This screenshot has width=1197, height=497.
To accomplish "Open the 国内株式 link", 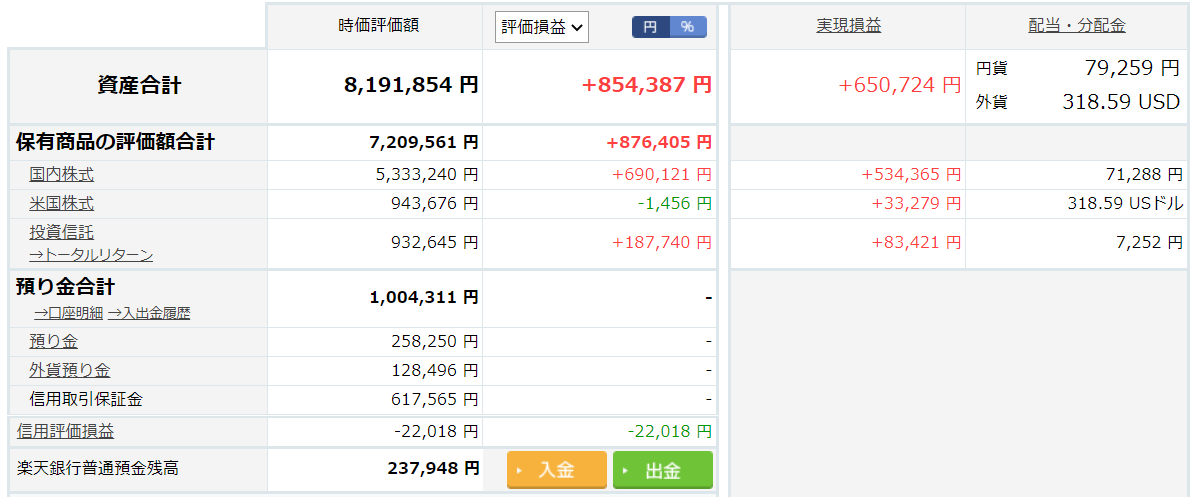I will click(62, 175).
